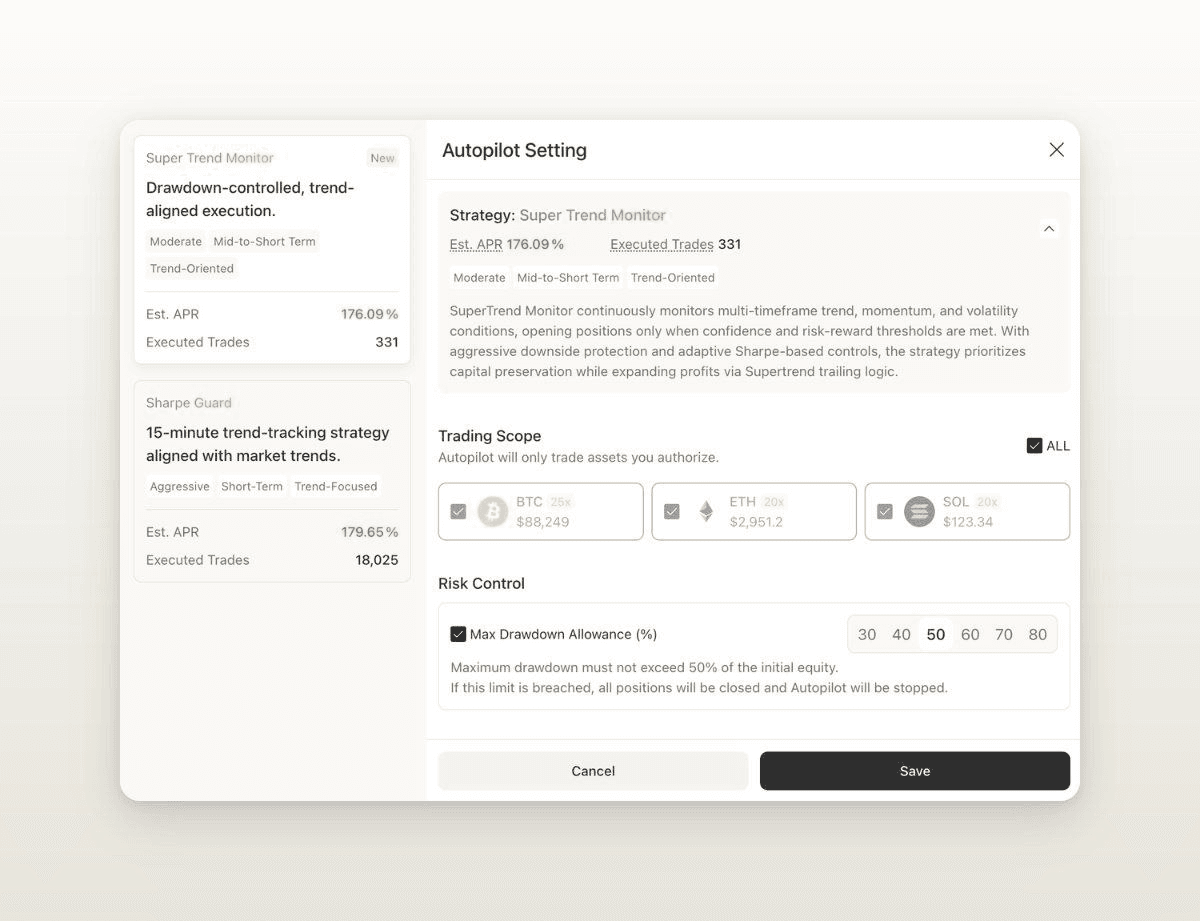Uncheck the BTC asset checkbox
This screenshot has width=1200, height=921.
[458, 512]
